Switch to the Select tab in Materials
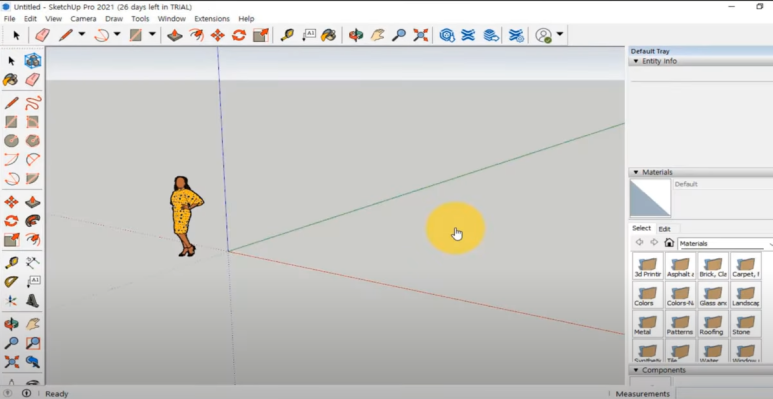 (x=641, y=228)
